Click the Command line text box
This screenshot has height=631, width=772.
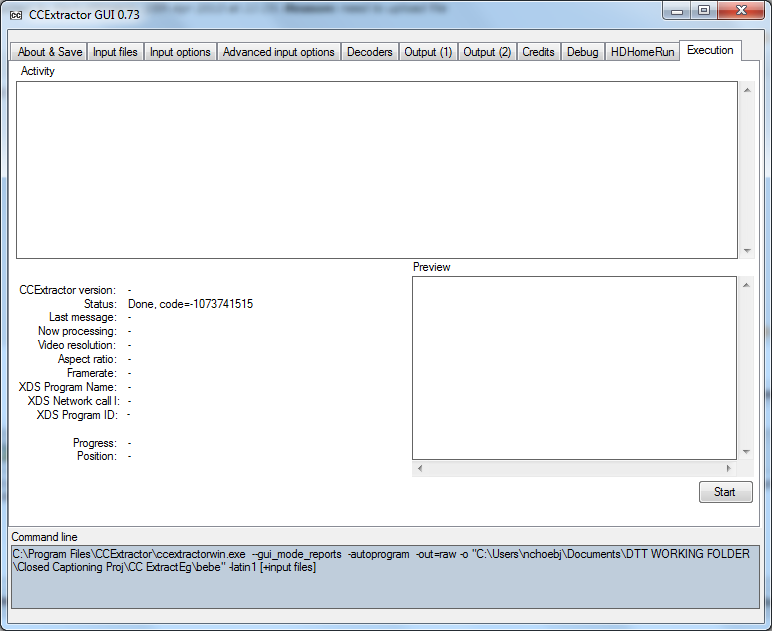pyautogui.click(x=385, y=576)
